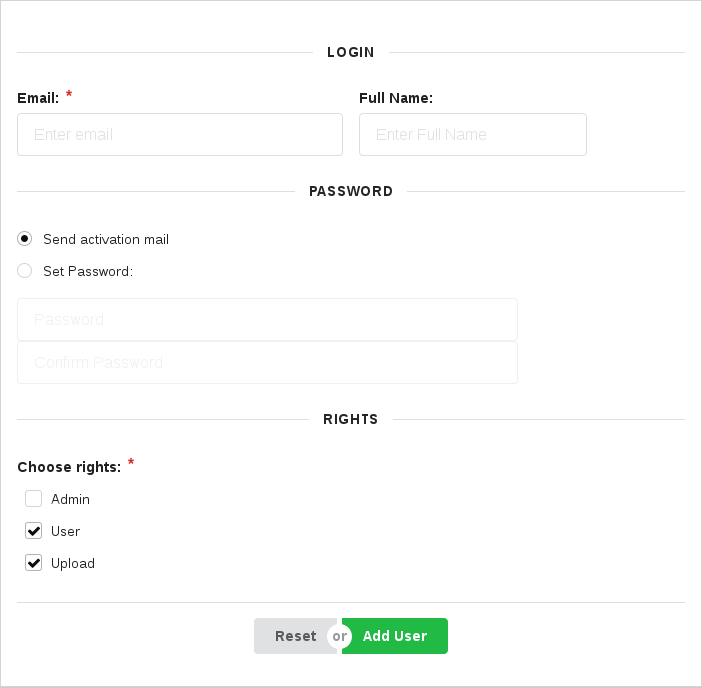The image size is (702, 688).
Task: Click the PASSWORD section heading
Action: 351,191
